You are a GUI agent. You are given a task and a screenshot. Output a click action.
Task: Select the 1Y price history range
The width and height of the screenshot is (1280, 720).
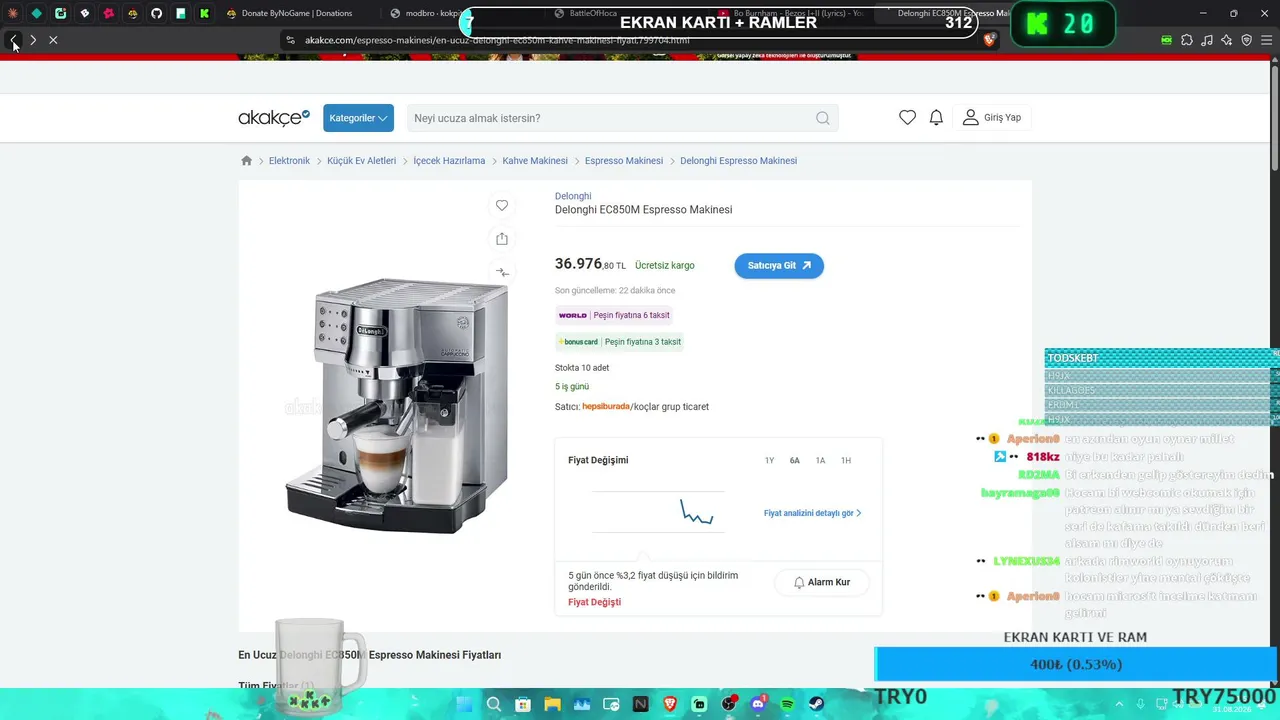tap(769, 461)
